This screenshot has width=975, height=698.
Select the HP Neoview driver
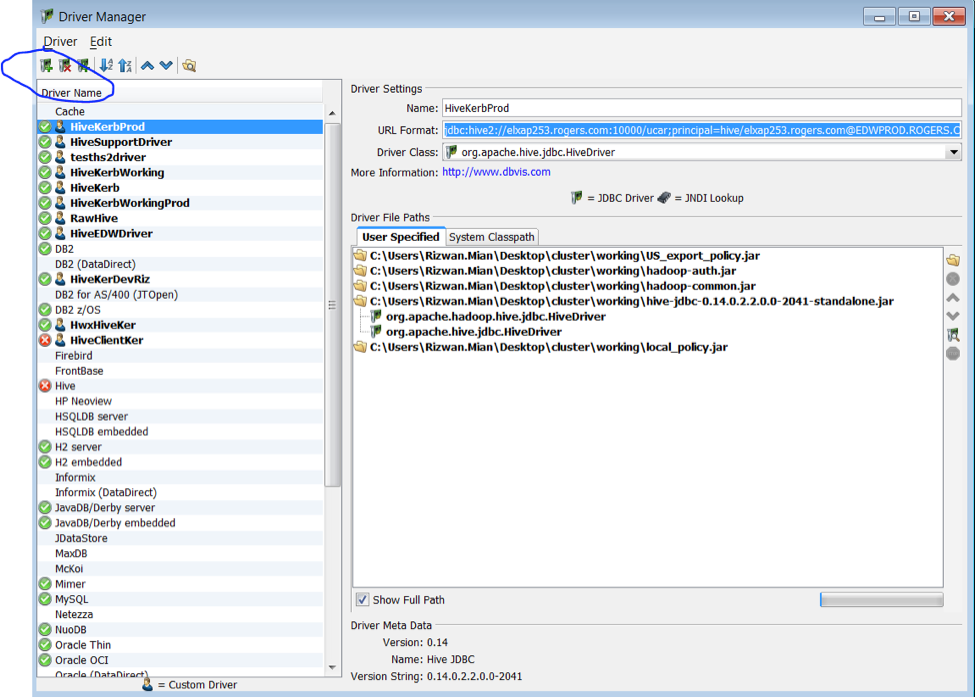point(180,401)
